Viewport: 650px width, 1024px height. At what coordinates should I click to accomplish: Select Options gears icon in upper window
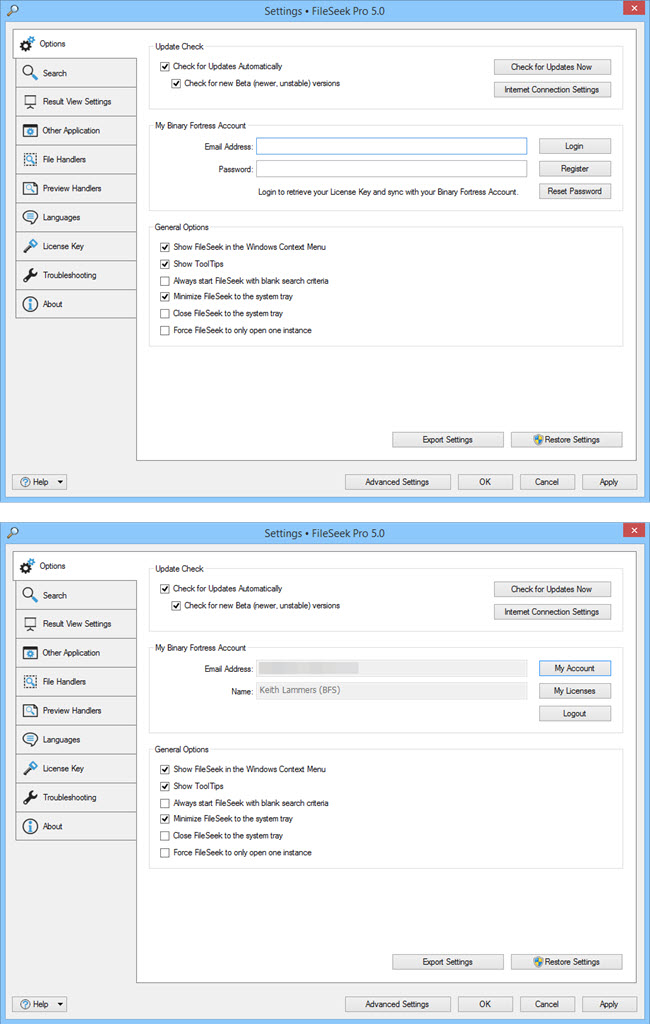(x=27, y=44)
